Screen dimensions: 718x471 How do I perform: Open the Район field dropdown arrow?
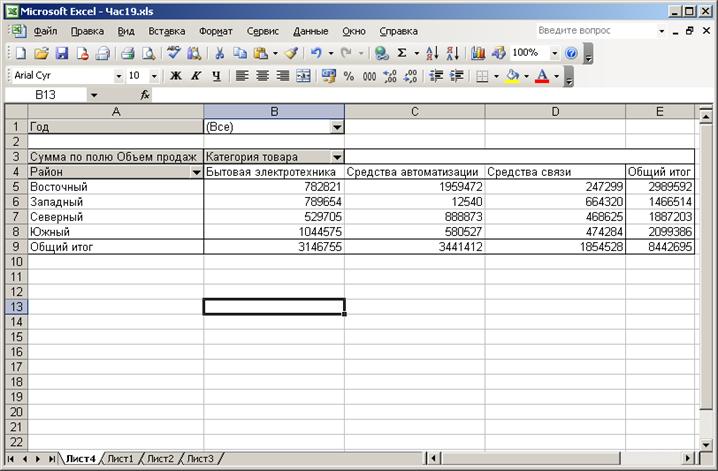196,172
